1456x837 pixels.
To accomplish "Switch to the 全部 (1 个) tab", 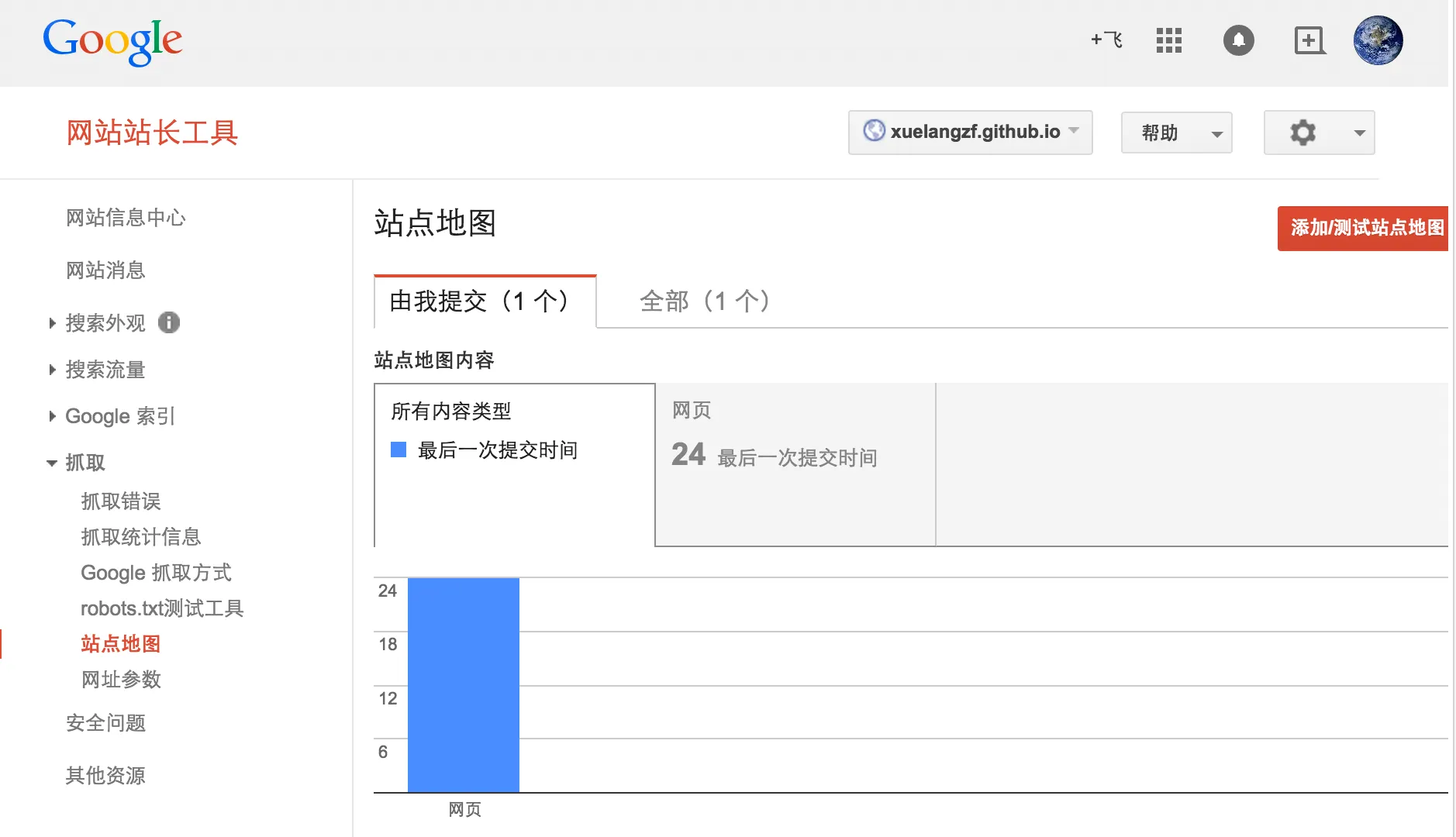I will click(705, 301).
